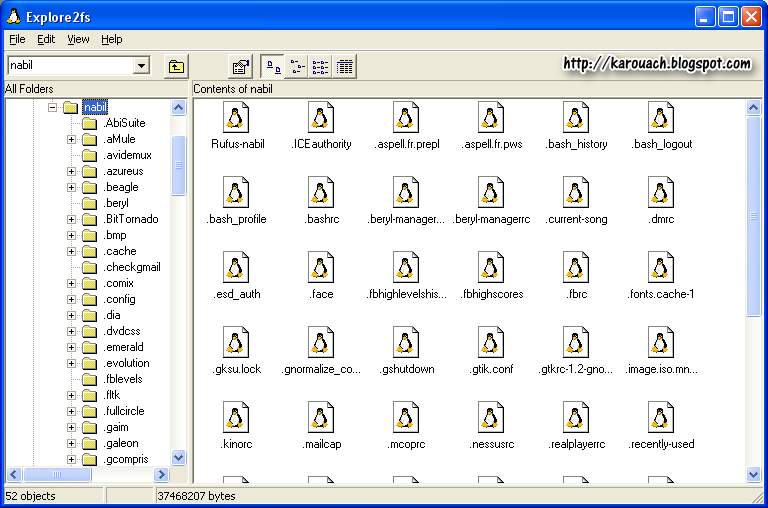The height and width of the screenshot is (508, 768).
Task: Select the .recently-used file icon
Action: pos(661,417)
